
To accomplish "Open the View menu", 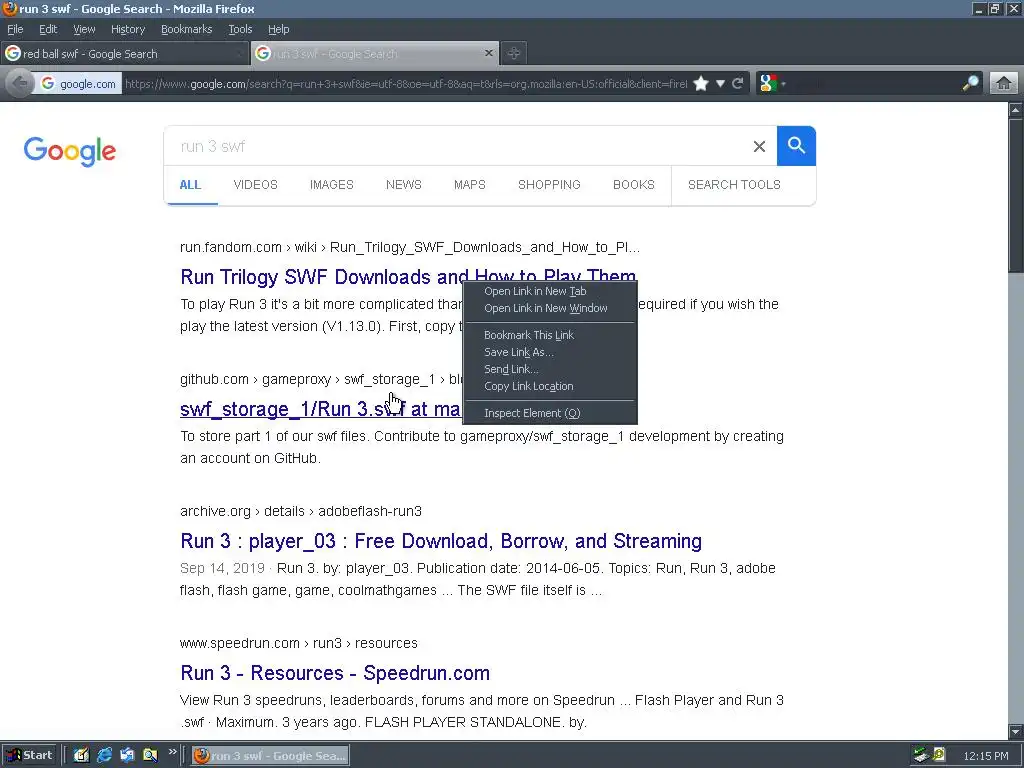I will point(84,29).
